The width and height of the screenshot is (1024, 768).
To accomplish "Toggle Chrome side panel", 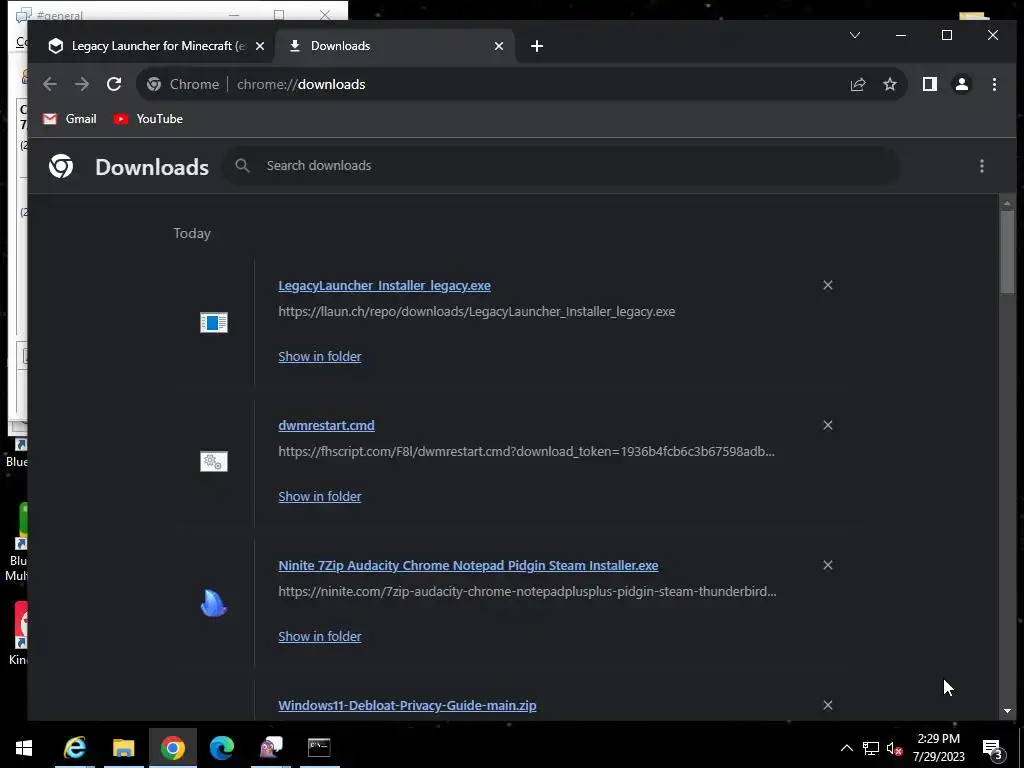I will [930, 84].
